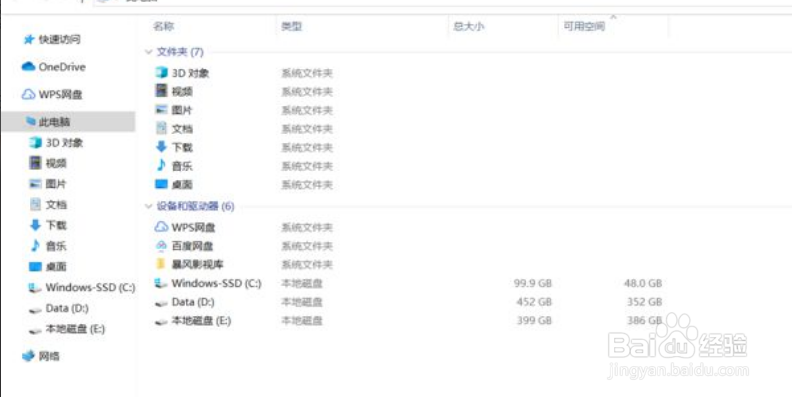Click the 下载 arrow icon in sidebar
Screen dimensions: 792x397
click(x=35, y=225)
